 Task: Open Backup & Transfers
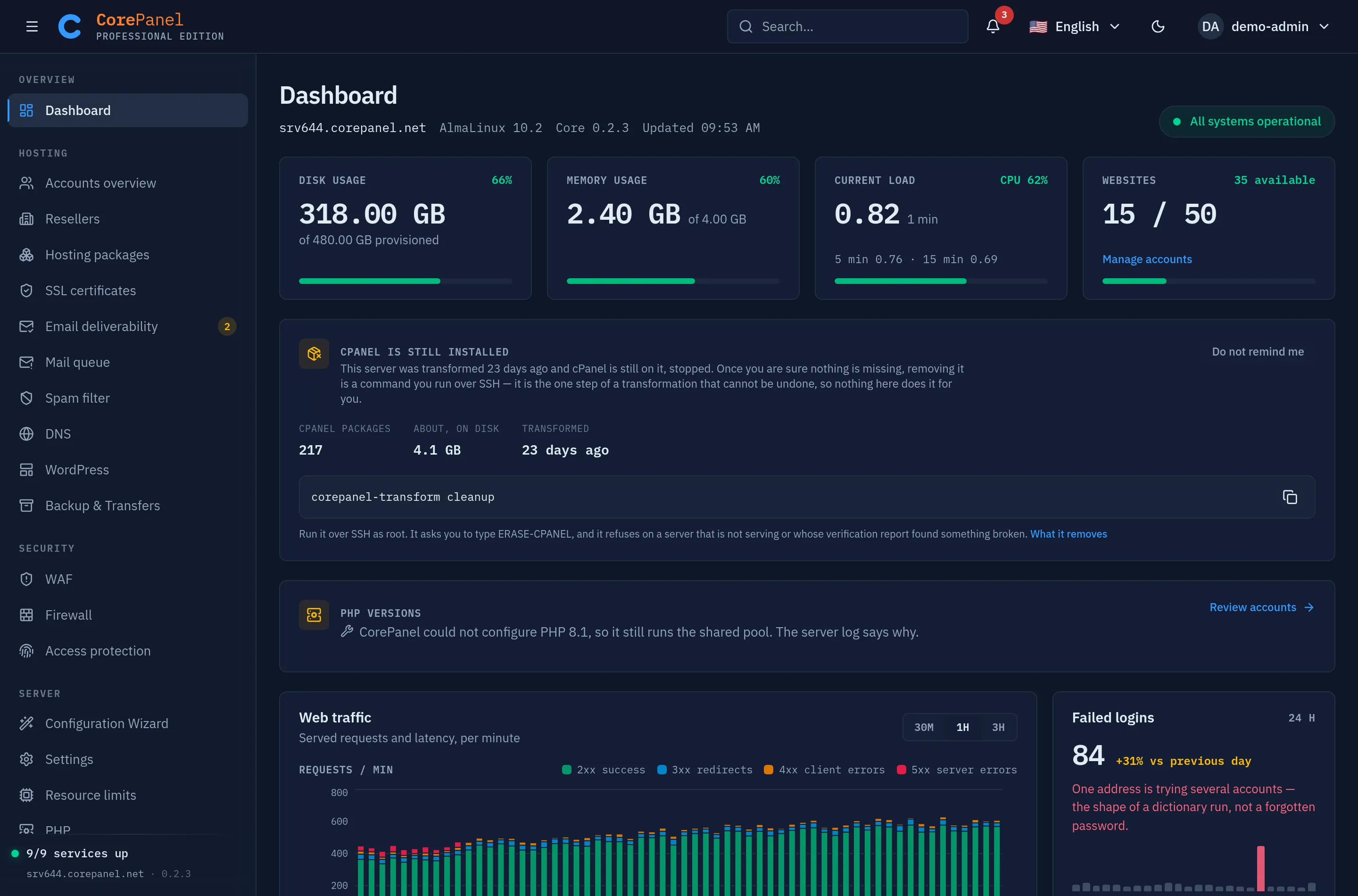127,506
